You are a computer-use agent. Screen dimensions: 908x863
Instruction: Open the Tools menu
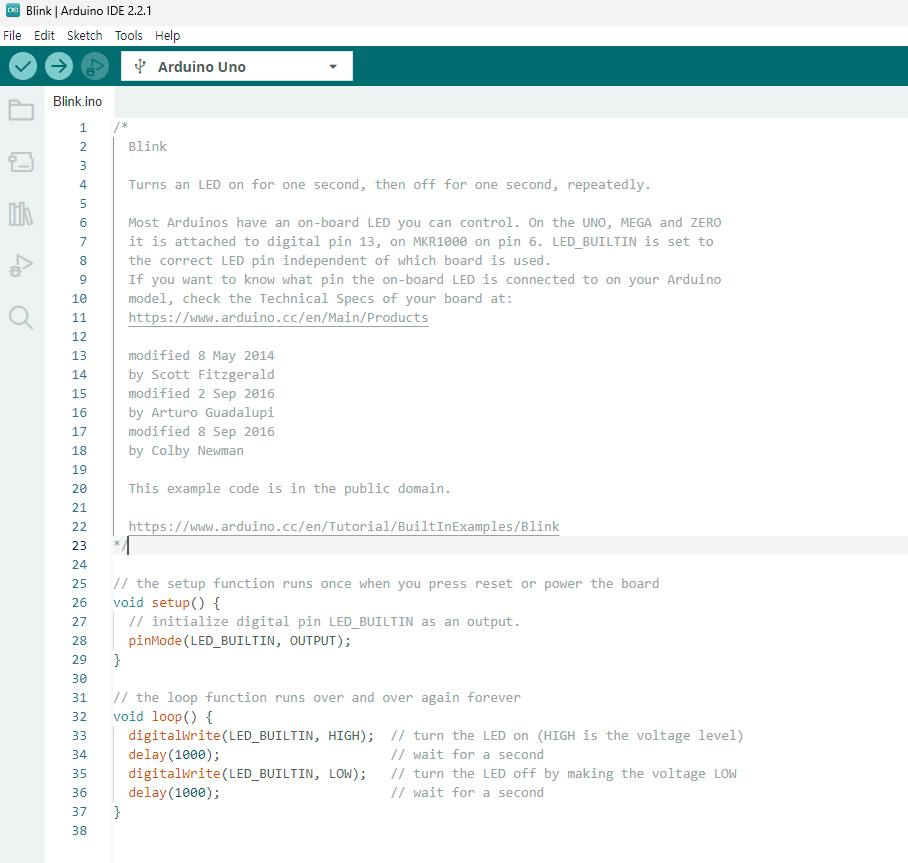pyautogui.click(x=129, y=36)
